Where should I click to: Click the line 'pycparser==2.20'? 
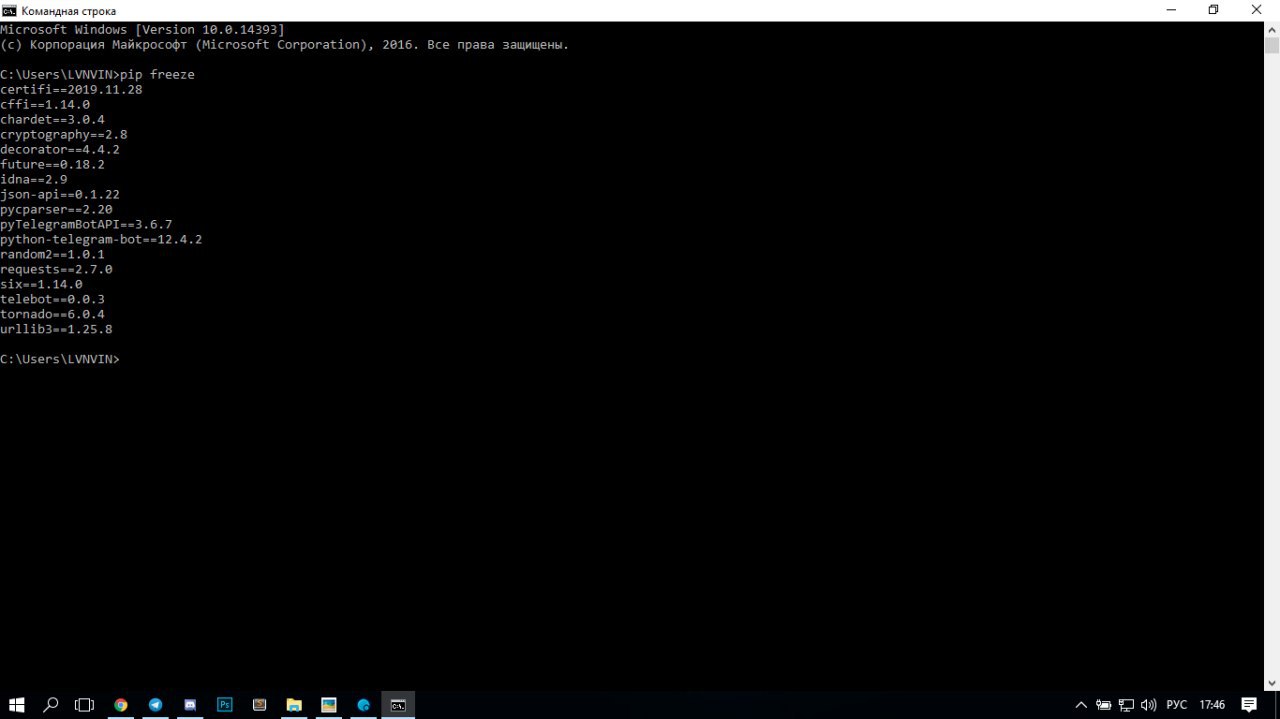point(56,210)
